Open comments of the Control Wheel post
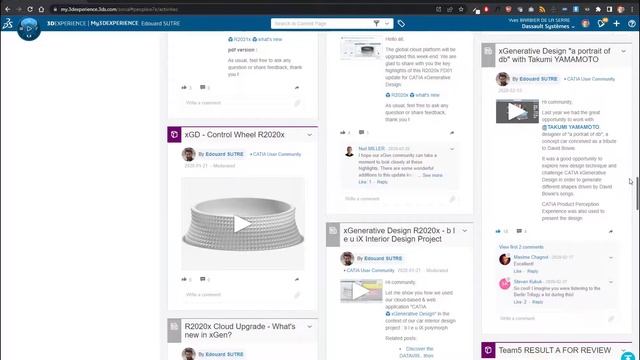 202,279
